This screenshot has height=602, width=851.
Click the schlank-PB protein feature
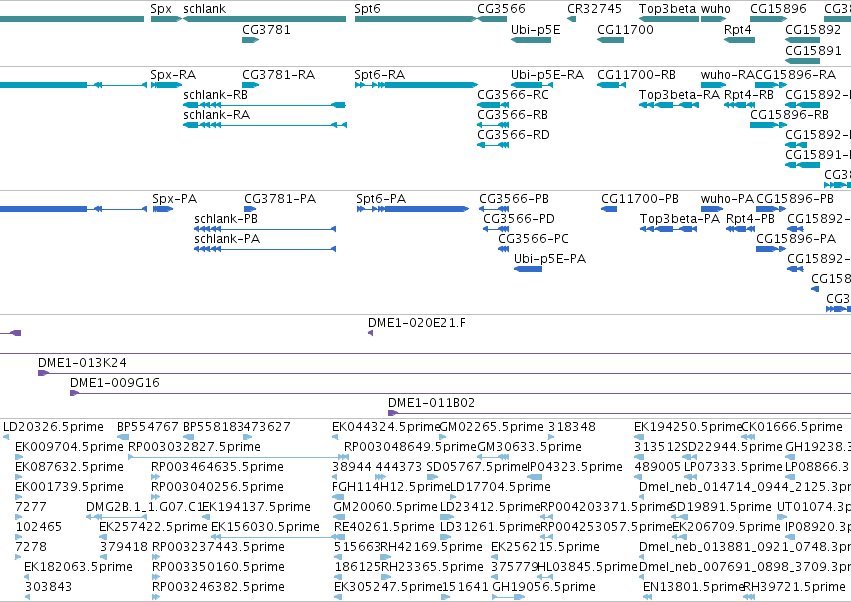click(265, 229)
